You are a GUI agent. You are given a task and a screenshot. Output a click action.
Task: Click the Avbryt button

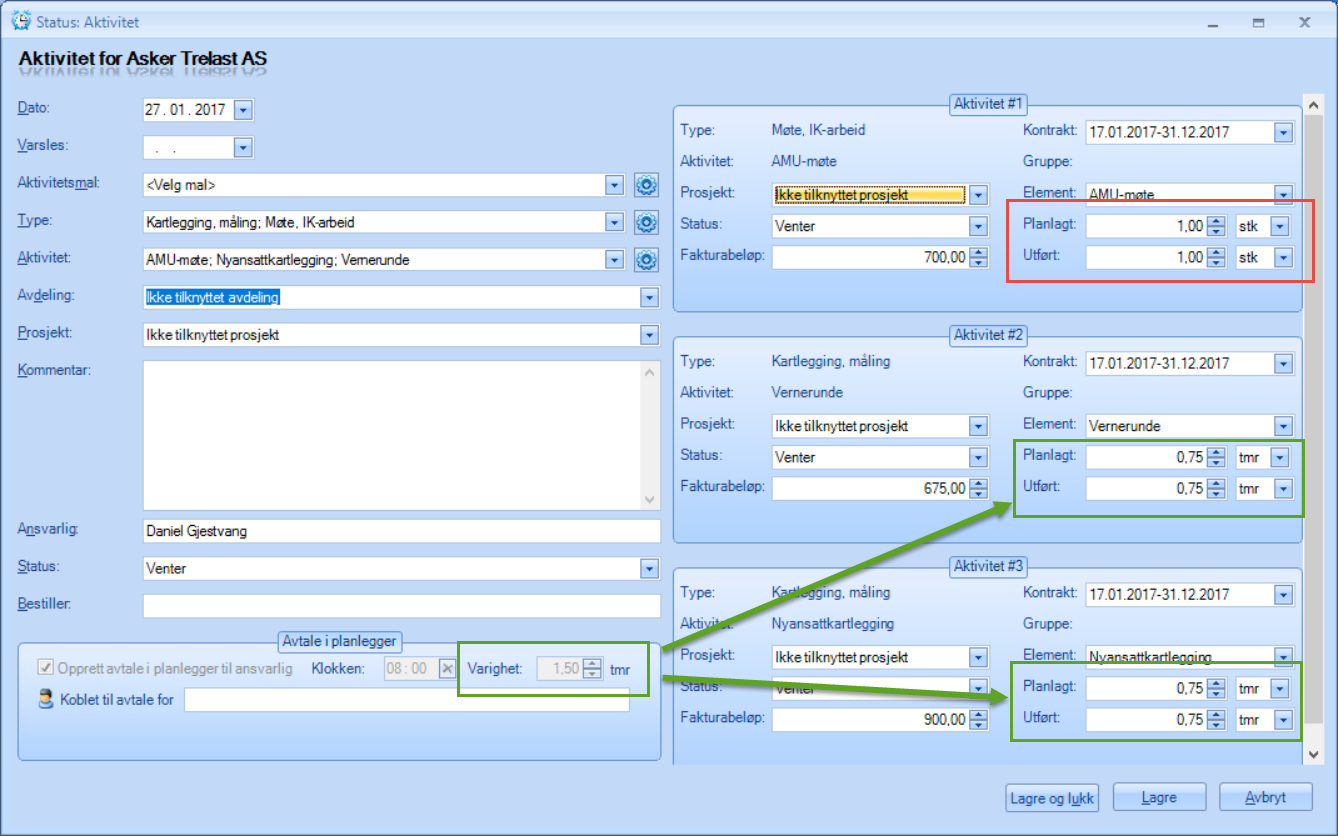pos(1265,798)
